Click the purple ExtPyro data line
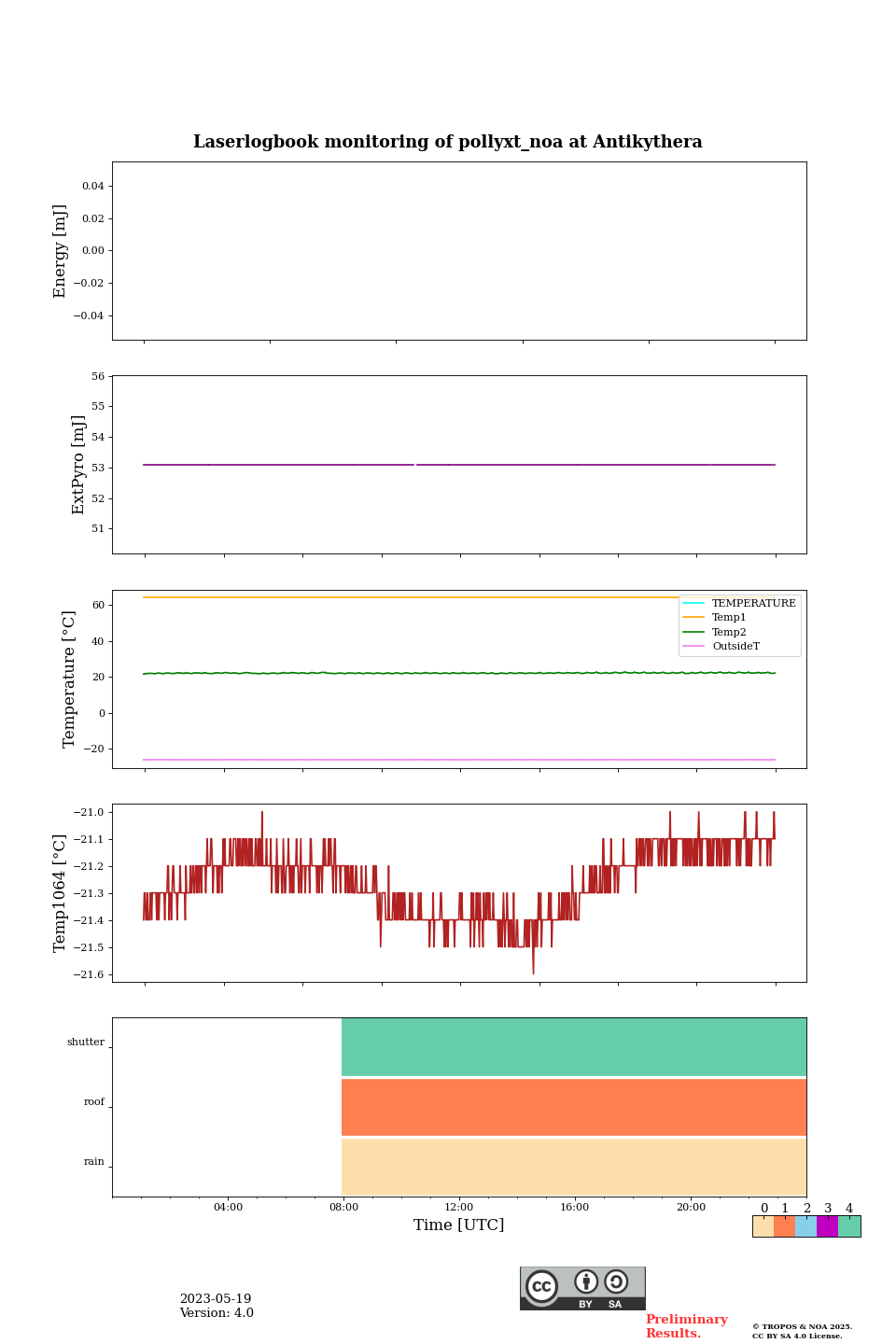Viewport: 896px width, 1344px height. coord(459,465)
